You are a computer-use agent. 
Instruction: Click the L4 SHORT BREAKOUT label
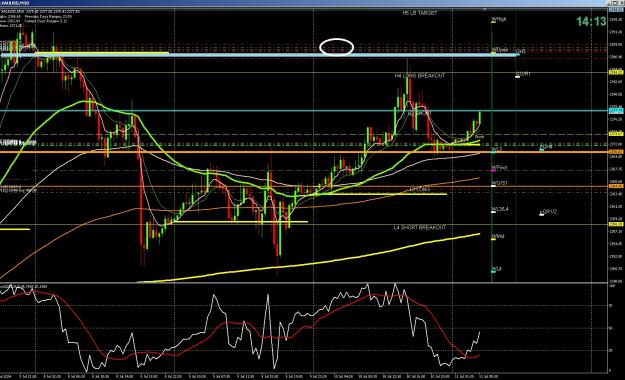tap(419, 227)
